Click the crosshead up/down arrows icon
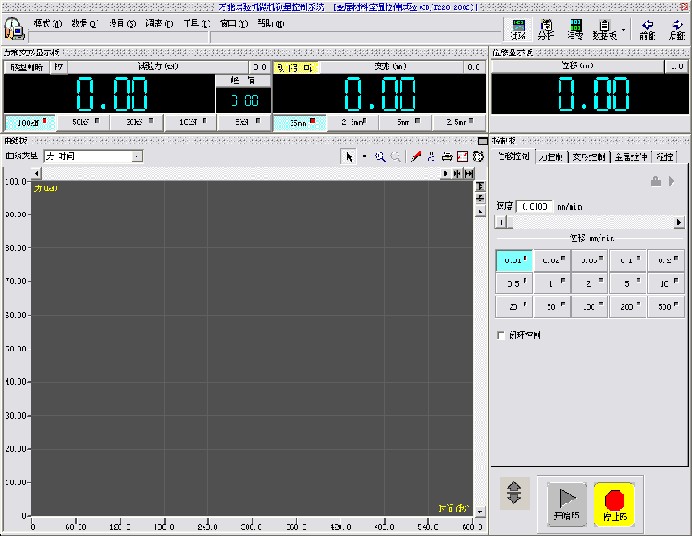The width and height of the screenshot is (692, 537). click(x=514, y=493)
